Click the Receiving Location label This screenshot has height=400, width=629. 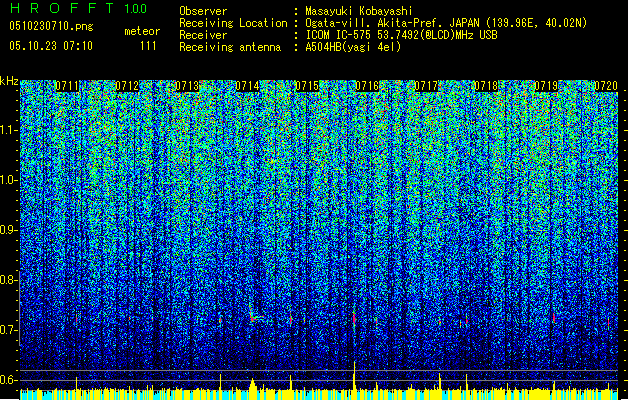tap(233, 23)
